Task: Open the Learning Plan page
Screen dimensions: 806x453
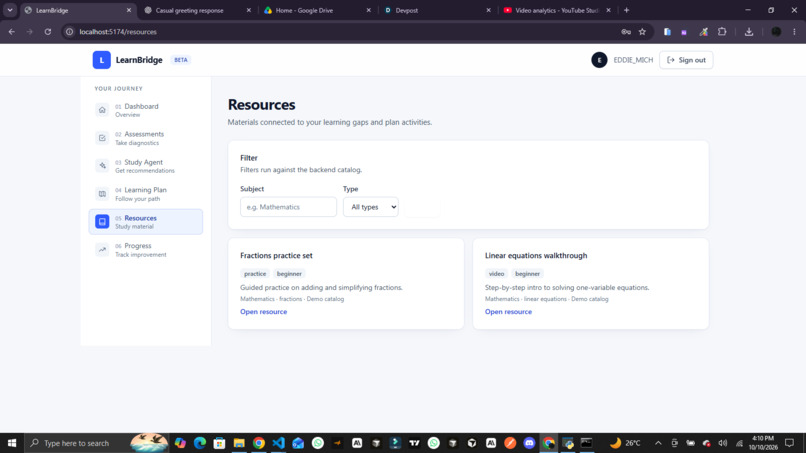Action: [145, 194]
